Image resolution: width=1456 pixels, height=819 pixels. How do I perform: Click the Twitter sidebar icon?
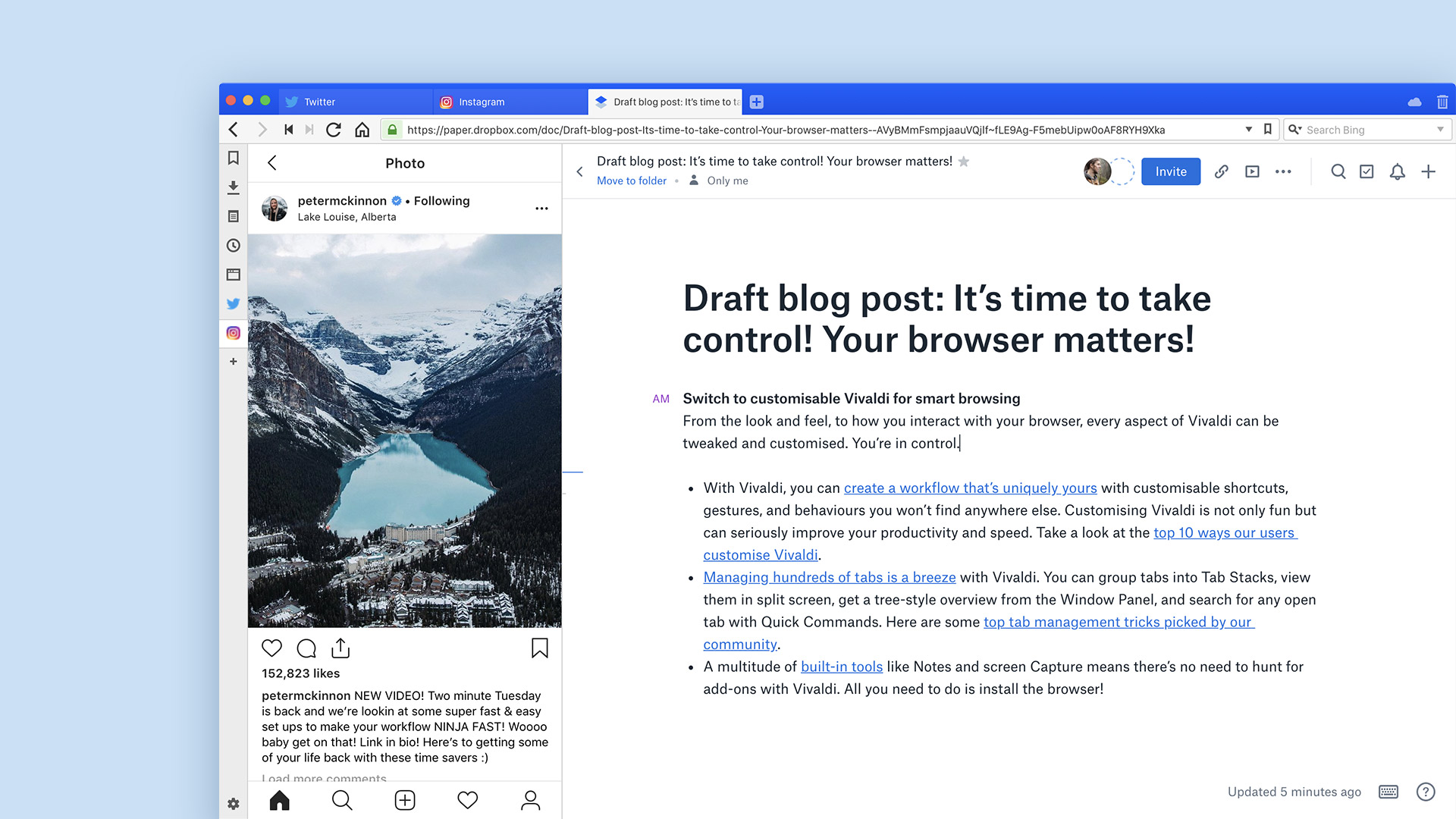coord(233,304)
